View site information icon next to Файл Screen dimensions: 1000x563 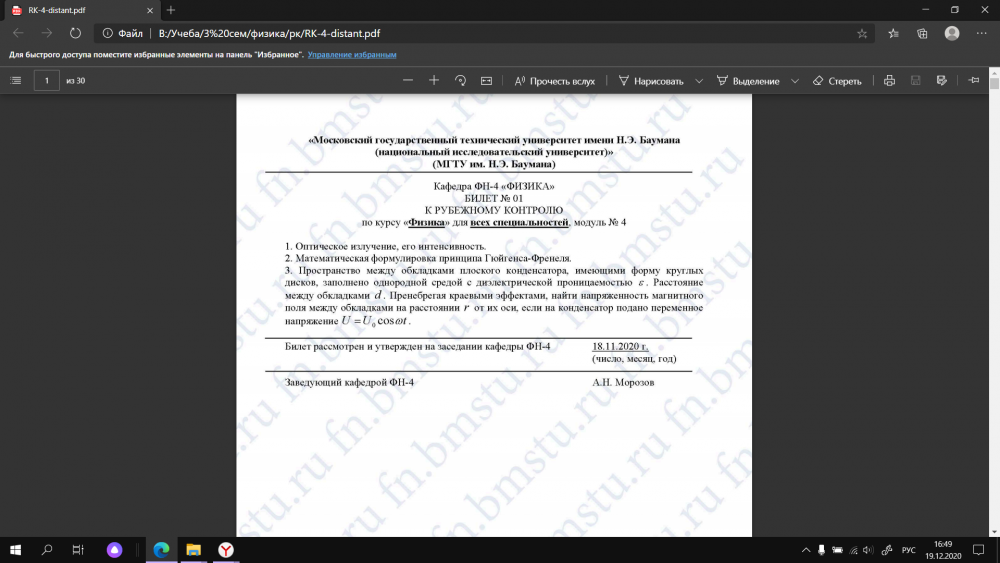click(x=108, y=33)
